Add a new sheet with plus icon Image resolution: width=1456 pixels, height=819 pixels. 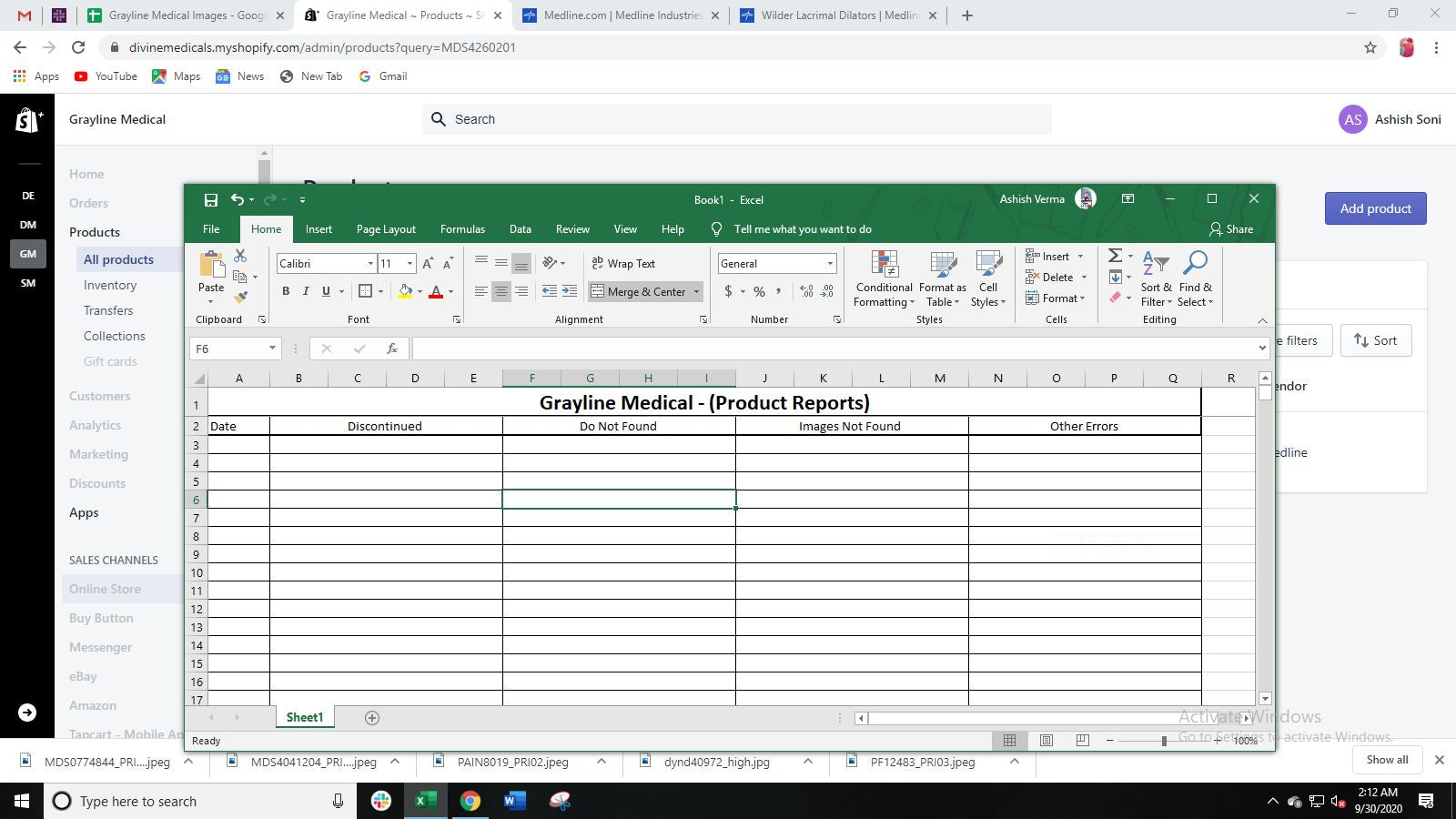371,718
